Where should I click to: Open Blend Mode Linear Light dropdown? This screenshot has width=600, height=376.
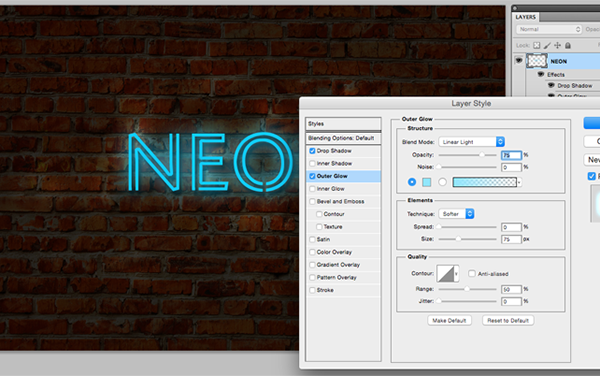click(x=471, y=142)
